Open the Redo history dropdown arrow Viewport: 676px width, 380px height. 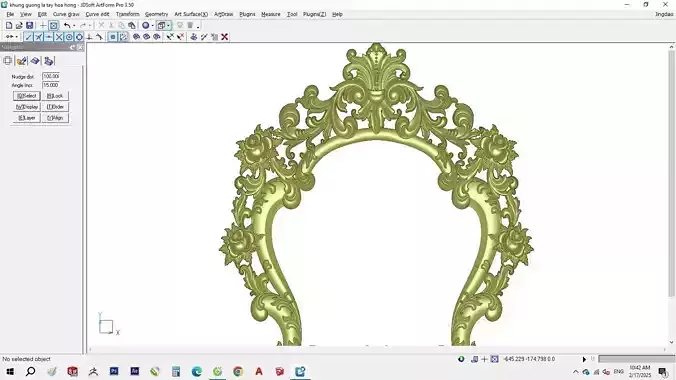(x=90, y=26)
